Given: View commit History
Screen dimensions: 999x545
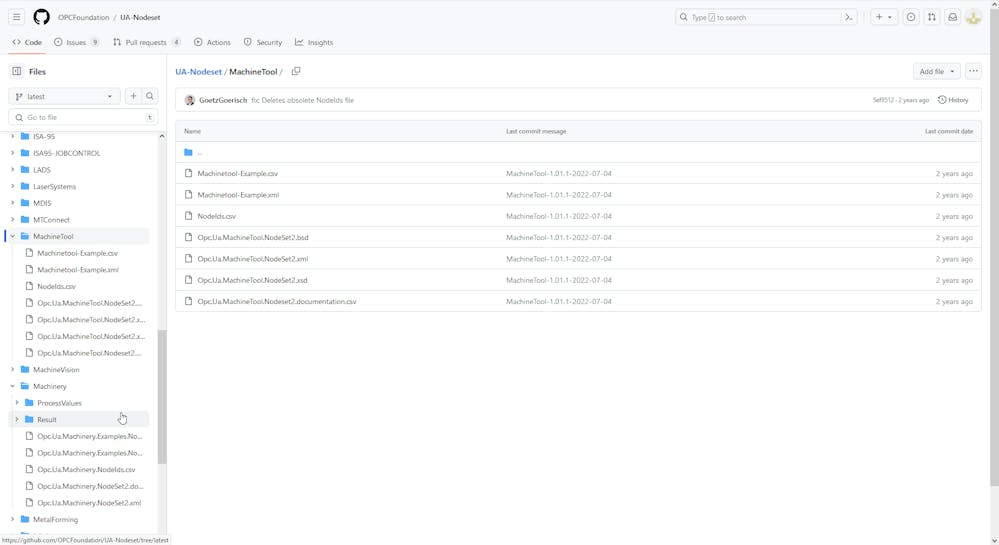Looking at the screenshot, I should pos(953,100).
